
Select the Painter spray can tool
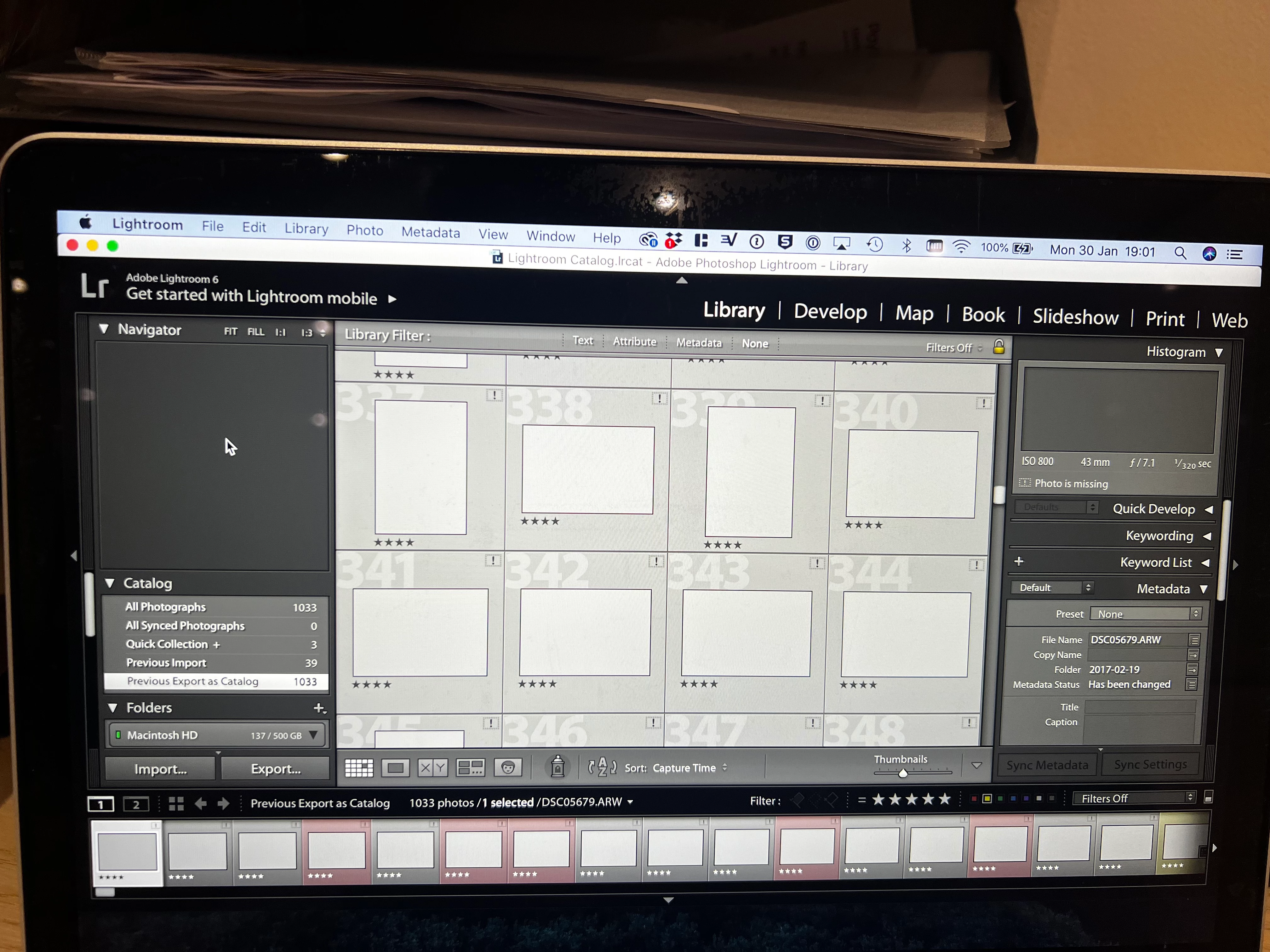click(558, 767)
